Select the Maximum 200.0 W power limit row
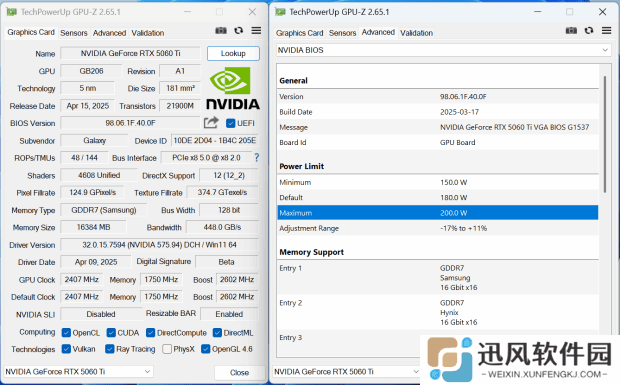 (x=438, y=213)
